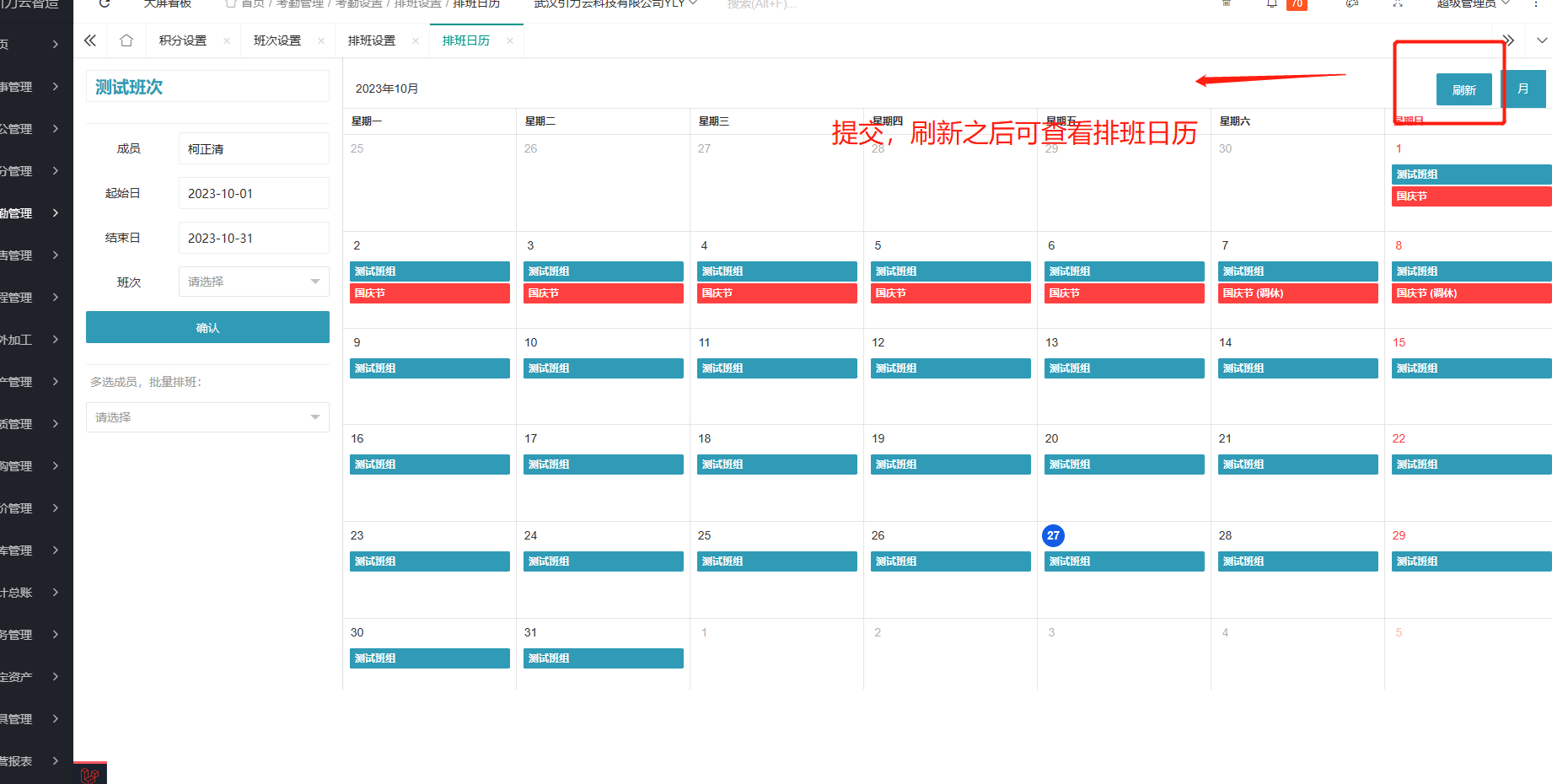Click the 起始日 date field
This screenshot has width=1552, height=784.
[254, 193]
